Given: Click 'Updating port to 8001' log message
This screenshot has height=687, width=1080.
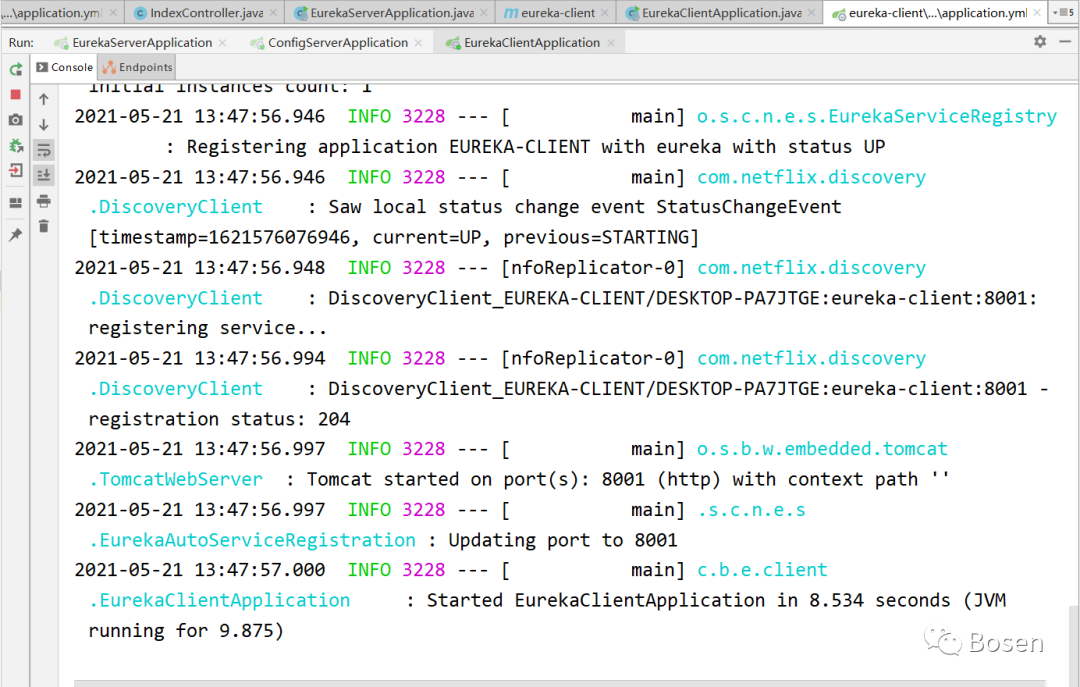Looking at the screenshot, I should click(x=563, y=540).
